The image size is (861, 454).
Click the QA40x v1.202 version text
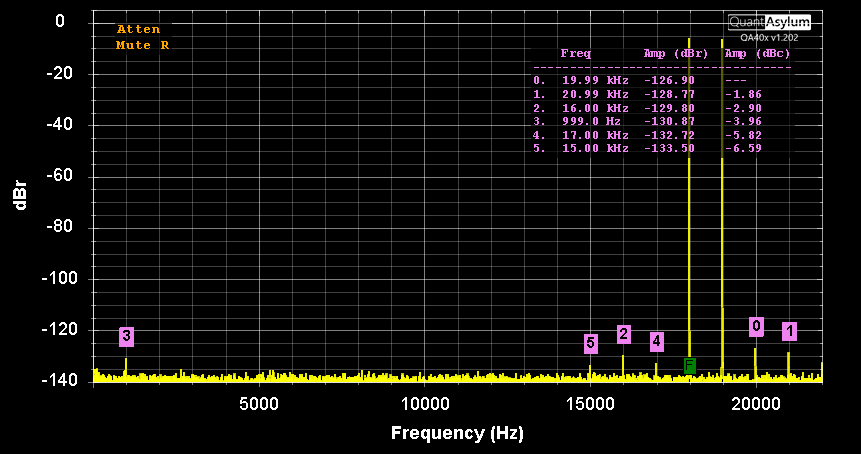click(x=769, y=38)
